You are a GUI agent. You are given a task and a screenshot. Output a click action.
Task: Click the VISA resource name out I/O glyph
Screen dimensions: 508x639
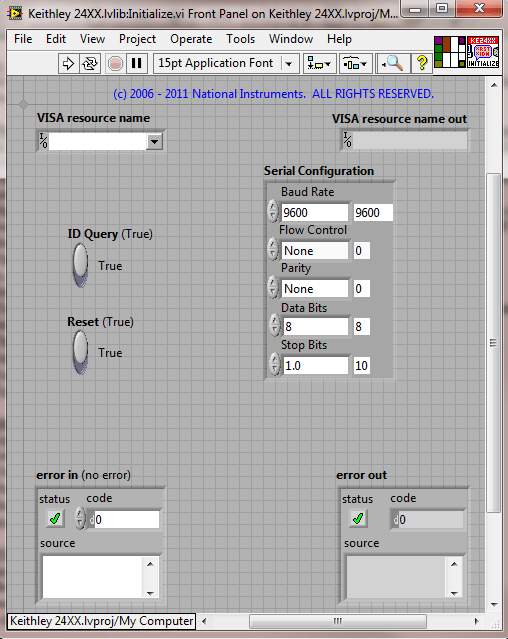[347, 140]
